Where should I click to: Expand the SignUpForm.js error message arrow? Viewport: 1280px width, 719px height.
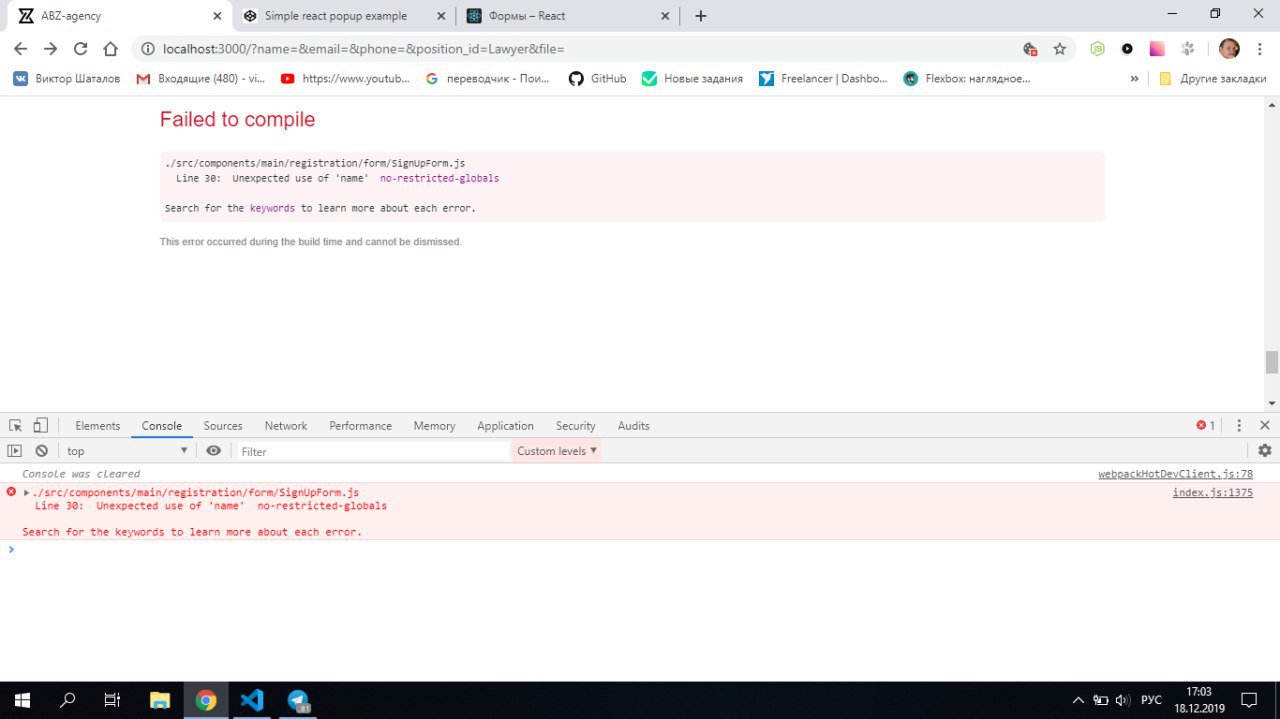click(27, 492)
